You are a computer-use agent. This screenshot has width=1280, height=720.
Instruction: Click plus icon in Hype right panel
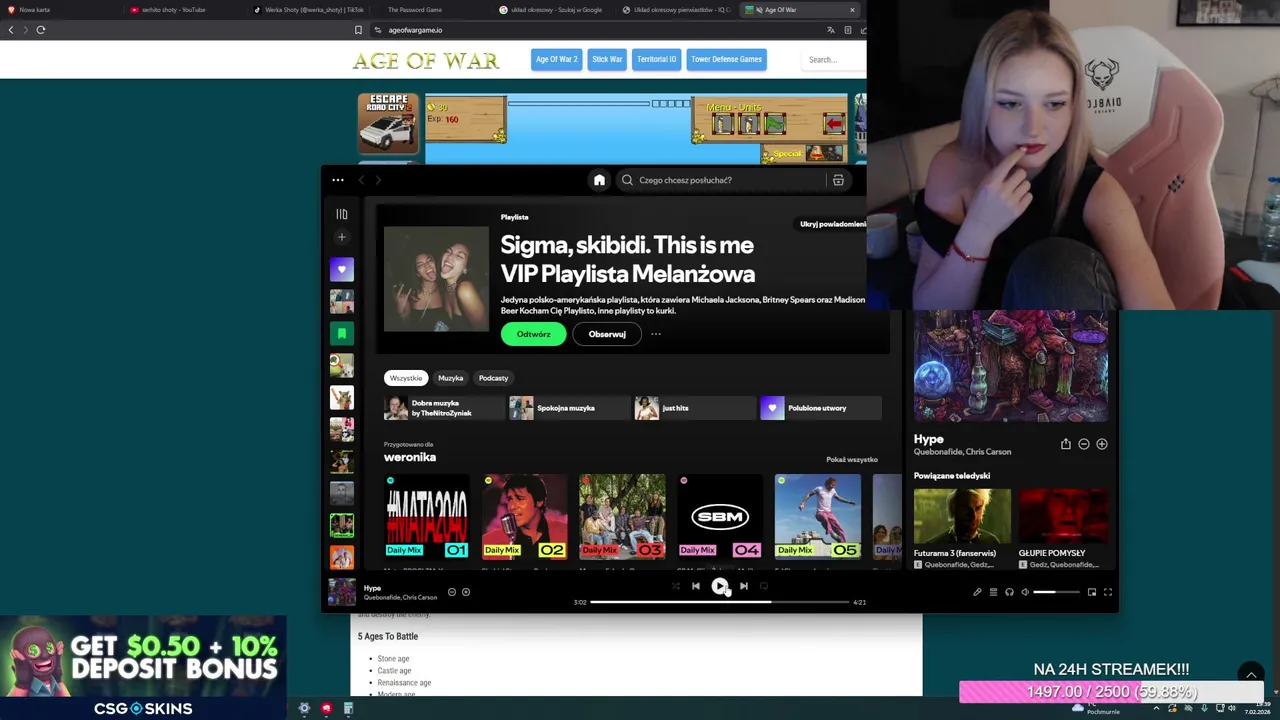(1101, 444)
